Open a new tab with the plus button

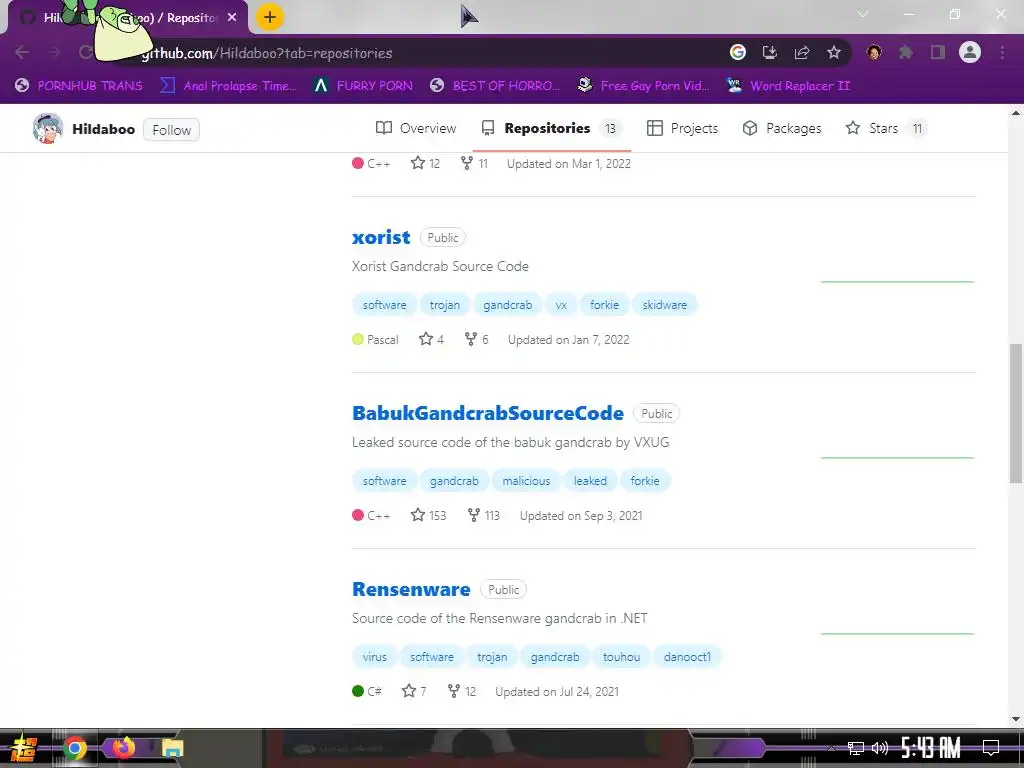[270, 17]
